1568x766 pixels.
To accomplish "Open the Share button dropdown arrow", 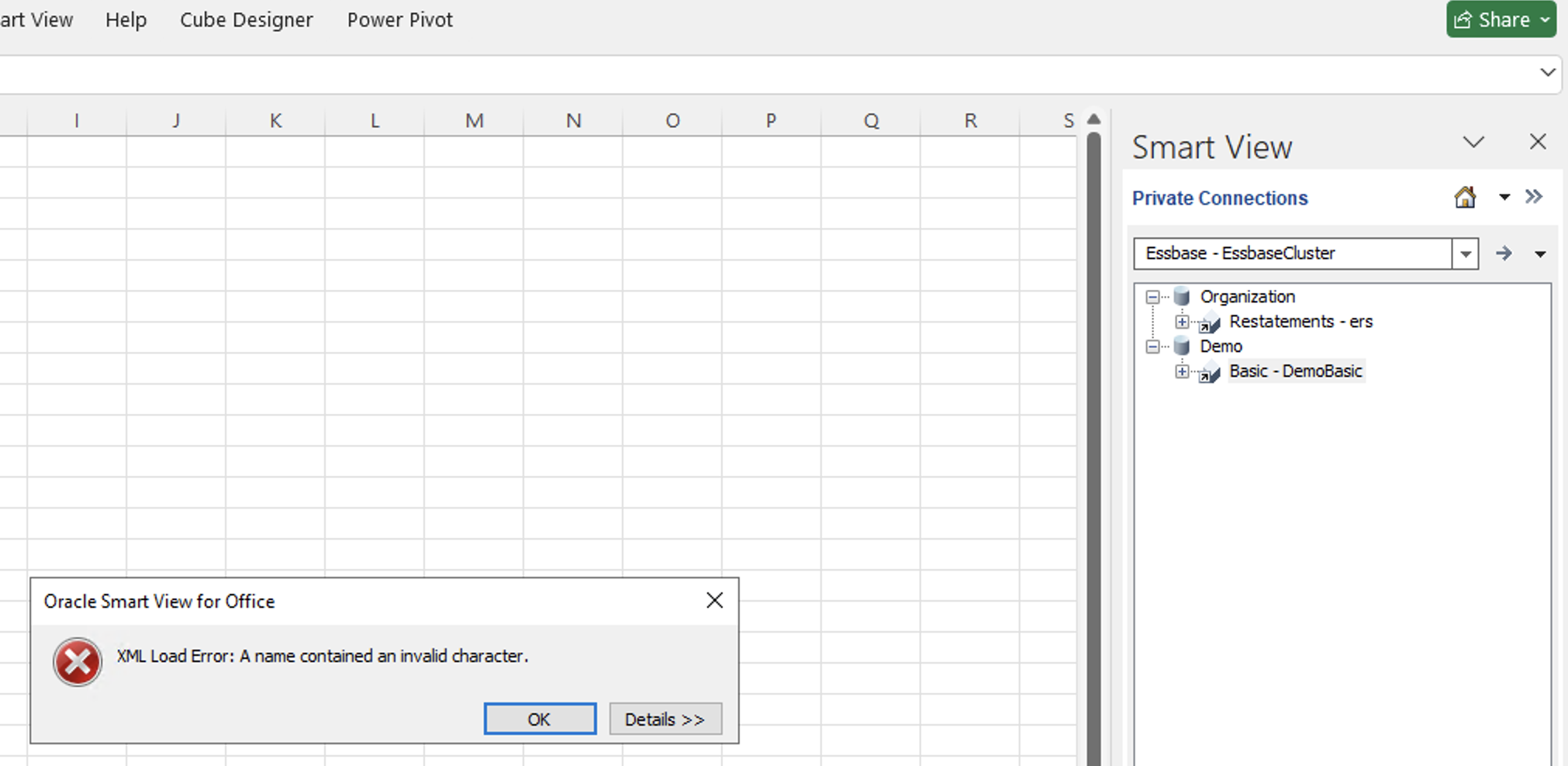I will point(1546,19).
